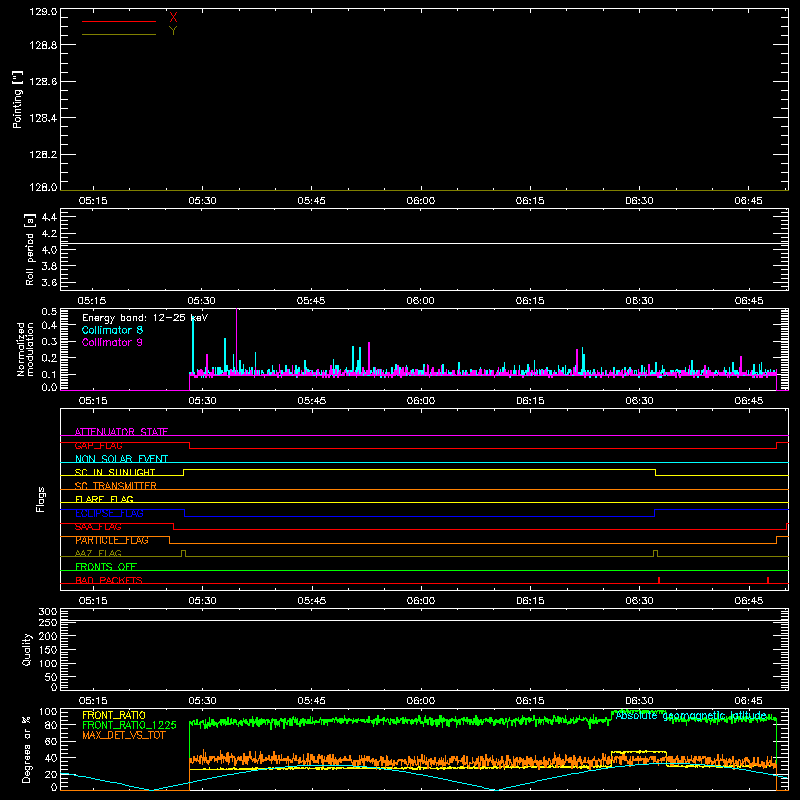Click the 100 tick on Degrees axis
Image resolution: width=800 pixels, height=800 pixels.
[x=48, y=712]
